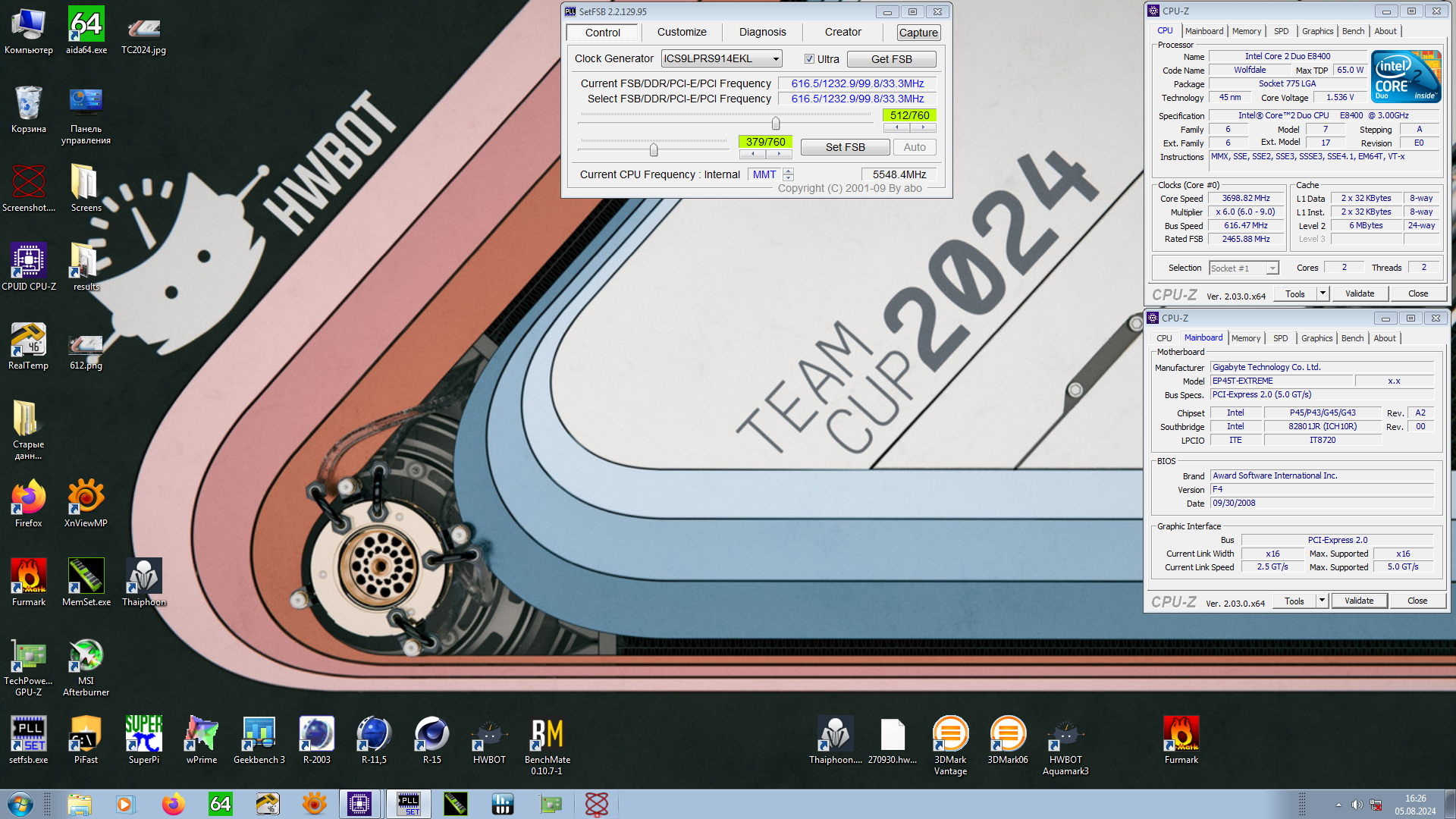1456x819 pixels.
Task: Click the volume speaker tray icon
Action: coord(1357,805)
